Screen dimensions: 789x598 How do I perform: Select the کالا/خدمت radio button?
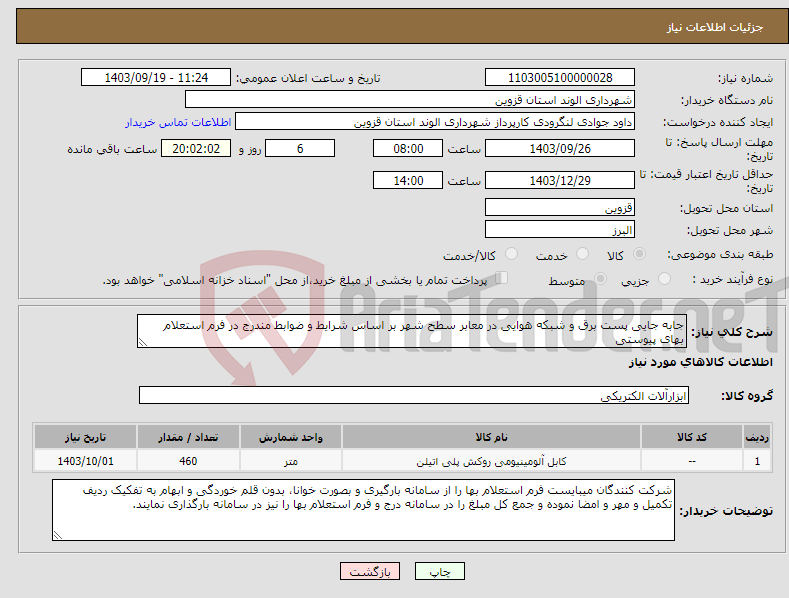(x=511, y=254)
